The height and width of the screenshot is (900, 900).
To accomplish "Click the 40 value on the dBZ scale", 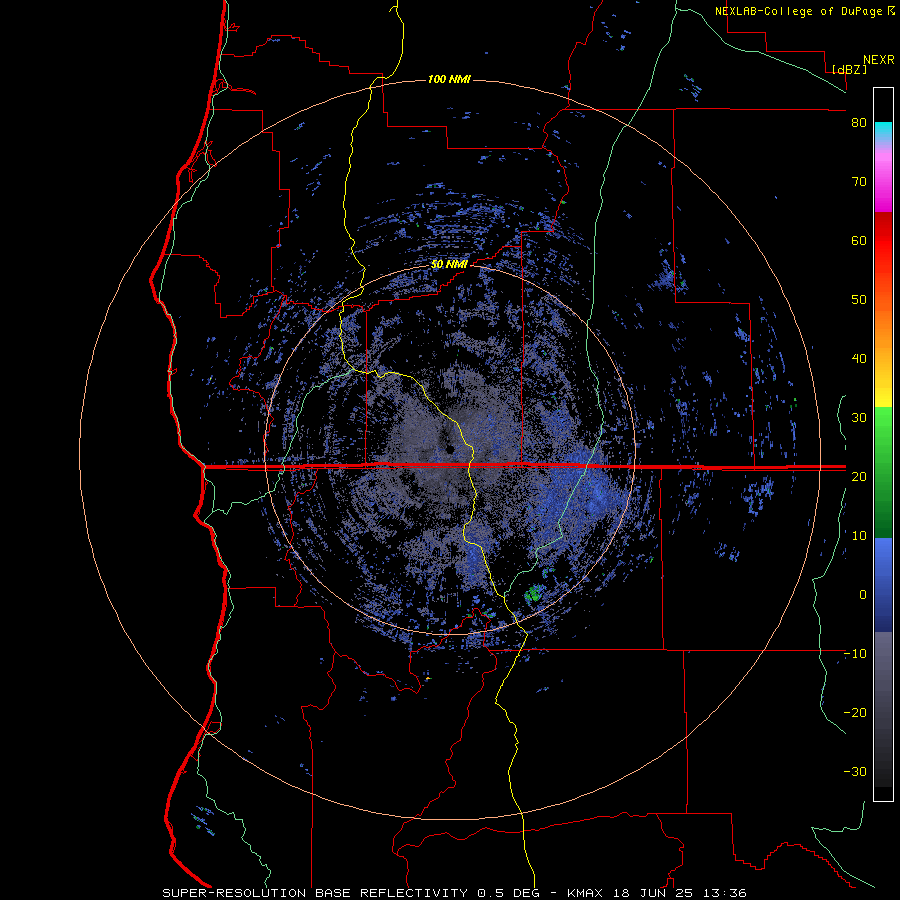I will [859, 359].
